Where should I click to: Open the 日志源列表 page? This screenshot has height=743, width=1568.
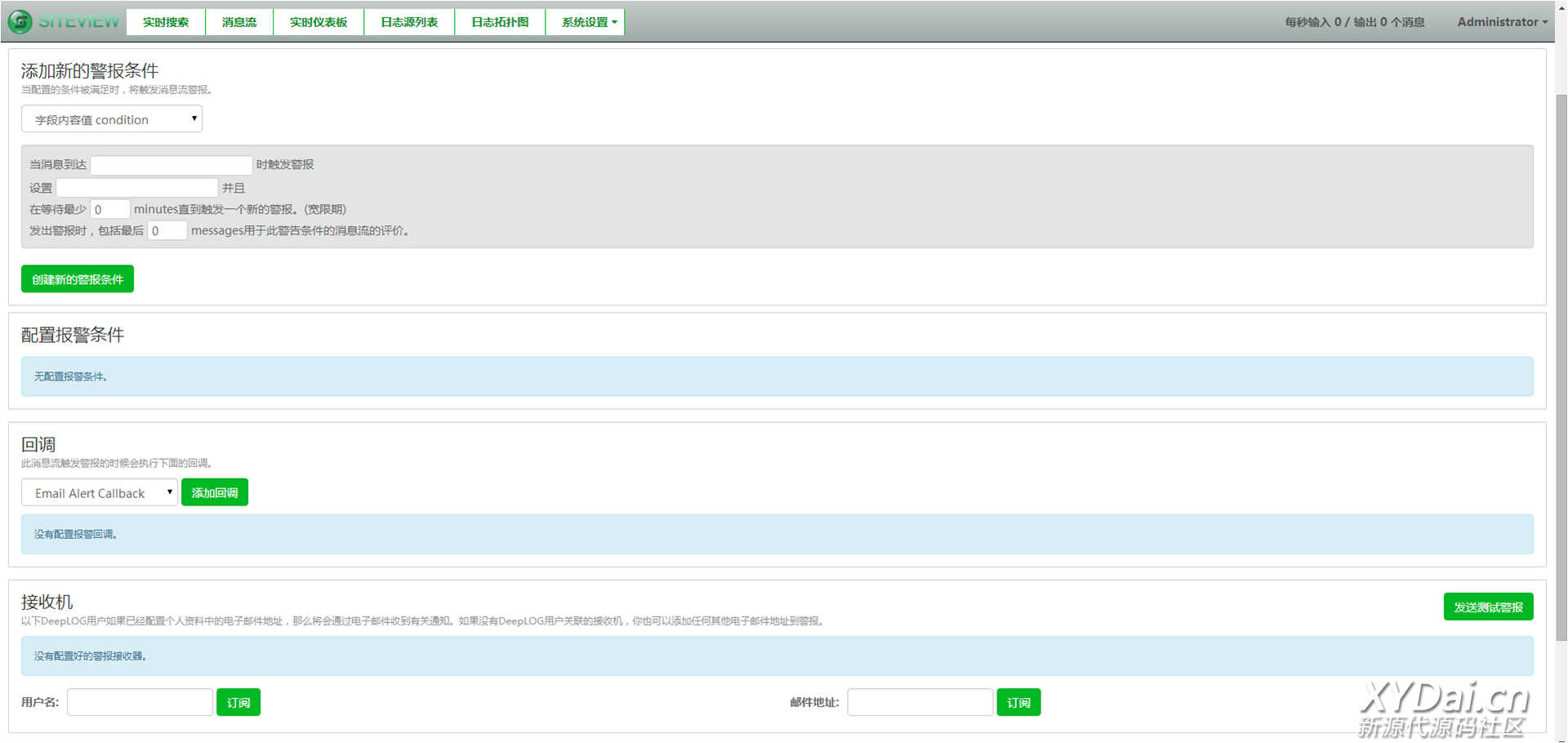(x=409, y=22)
